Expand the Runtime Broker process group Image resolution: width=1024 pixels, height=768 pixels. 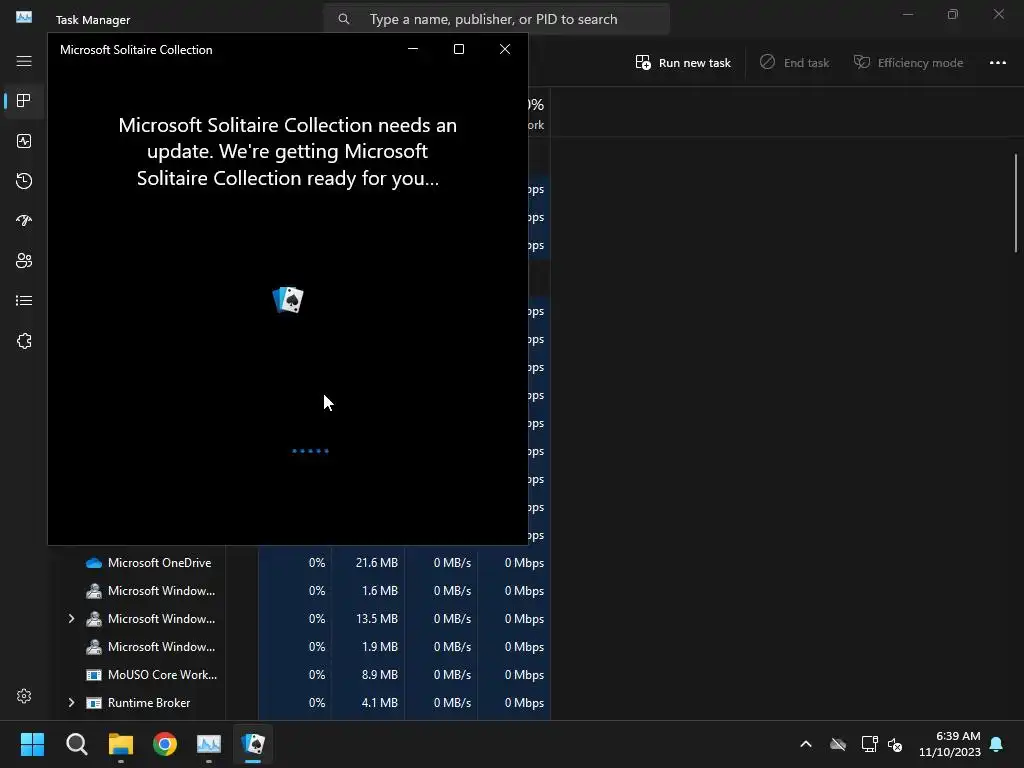71,703
